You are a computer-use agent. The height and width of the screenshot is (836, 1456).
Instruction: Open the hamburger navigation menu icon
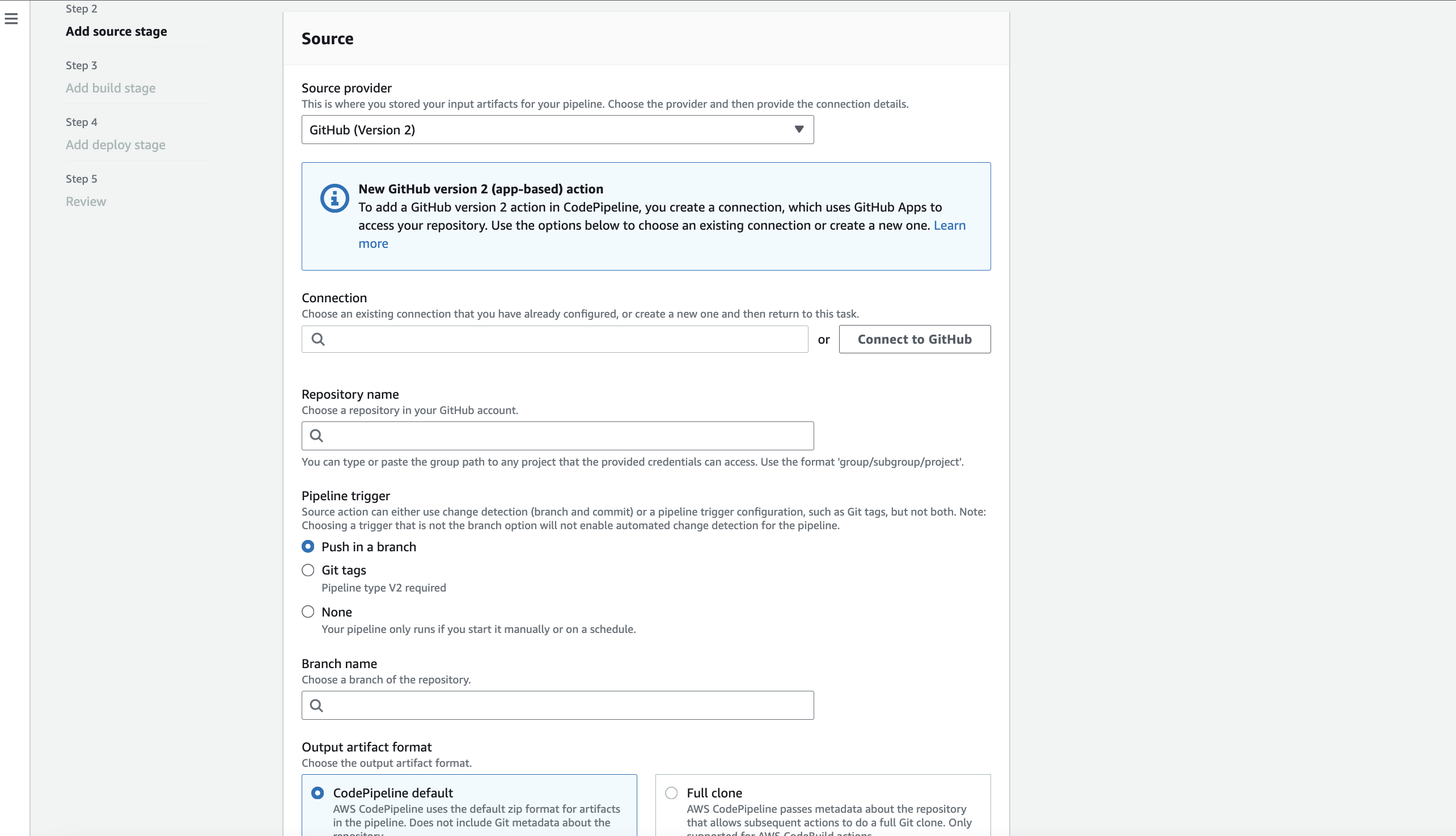point(11,19)
